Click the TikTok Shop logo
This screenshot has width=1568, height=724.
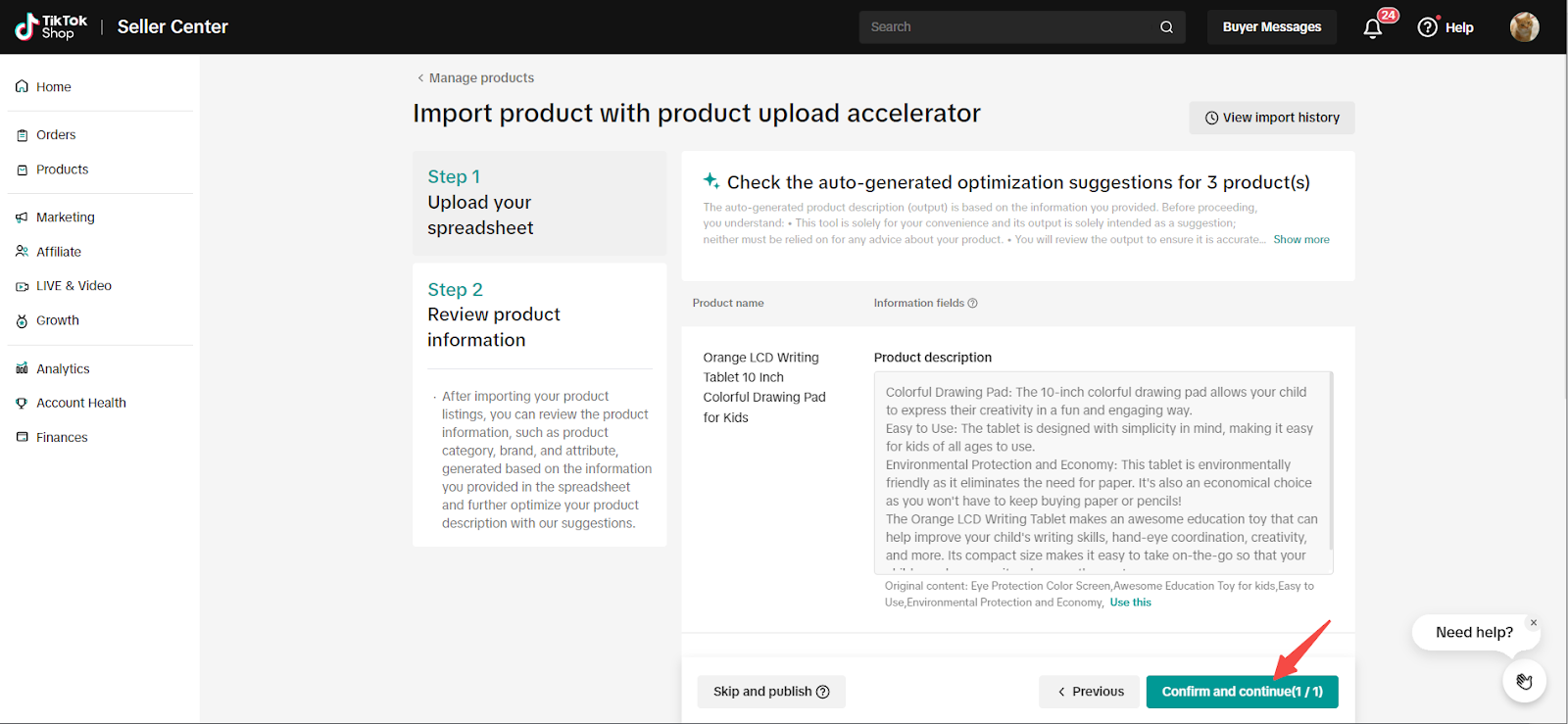(x=51, y=26)
